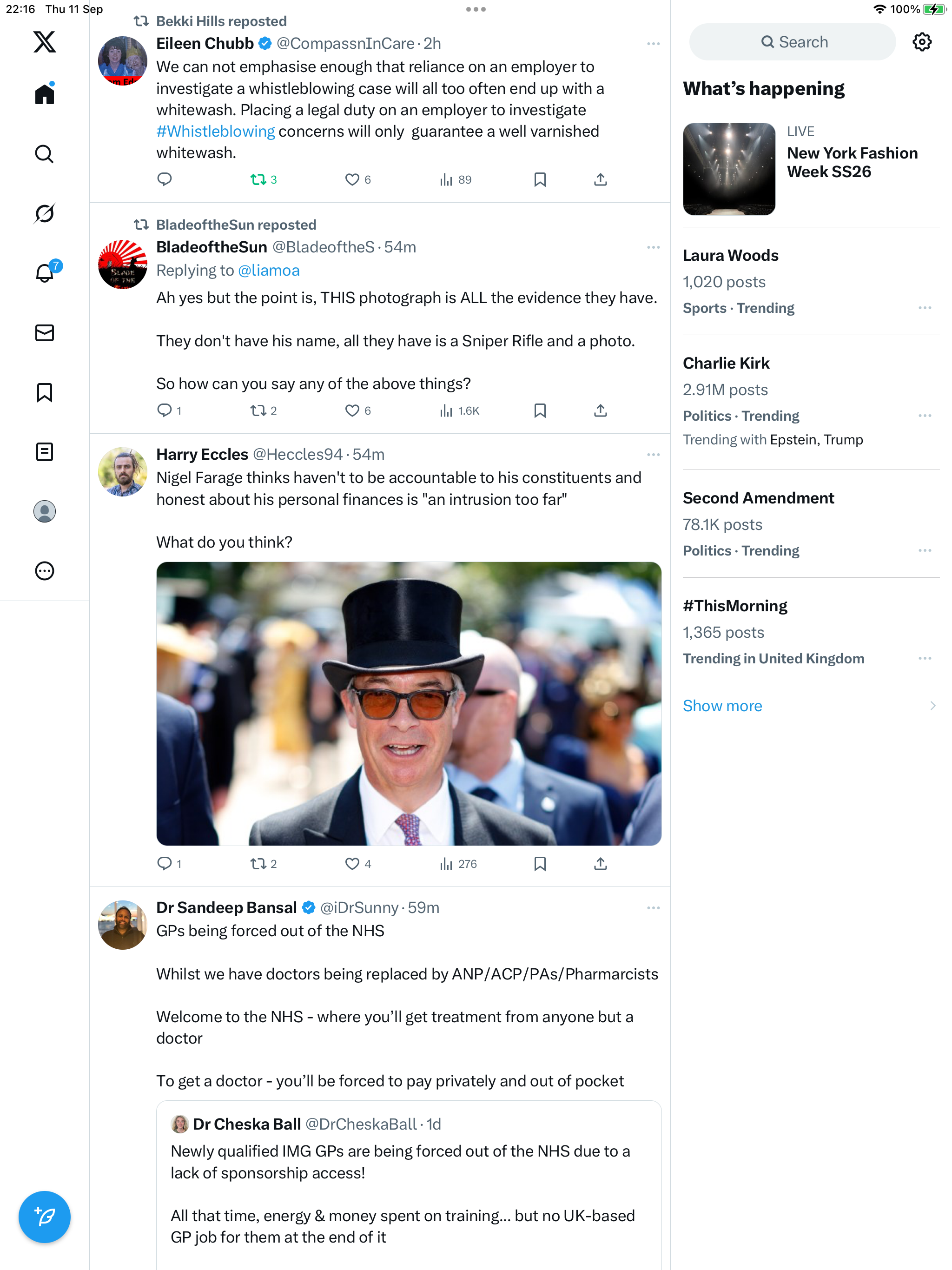
Task: Open more options on Dr Sandeep Bansal's post
Action: point(653,908)
